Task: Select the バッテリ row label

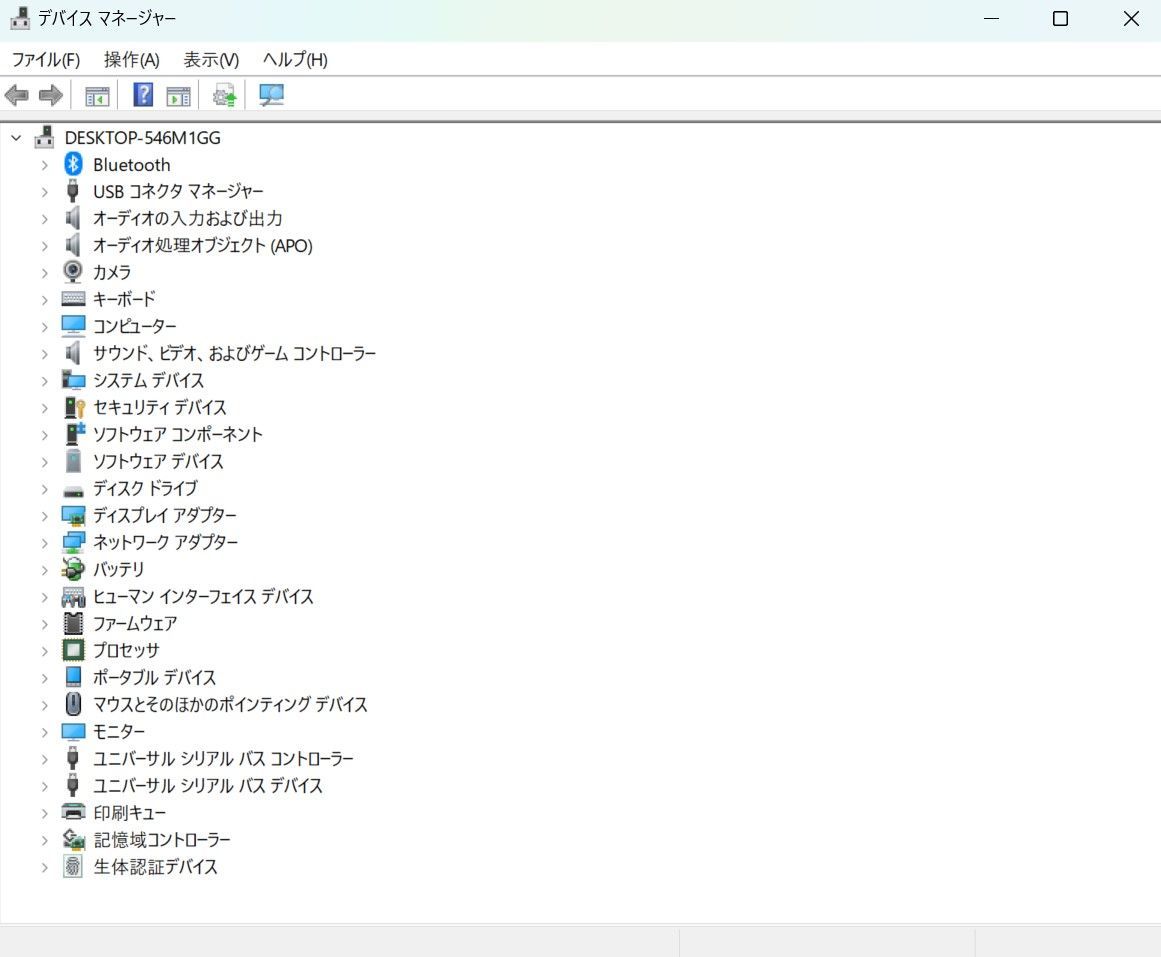Action: (118, 569)
